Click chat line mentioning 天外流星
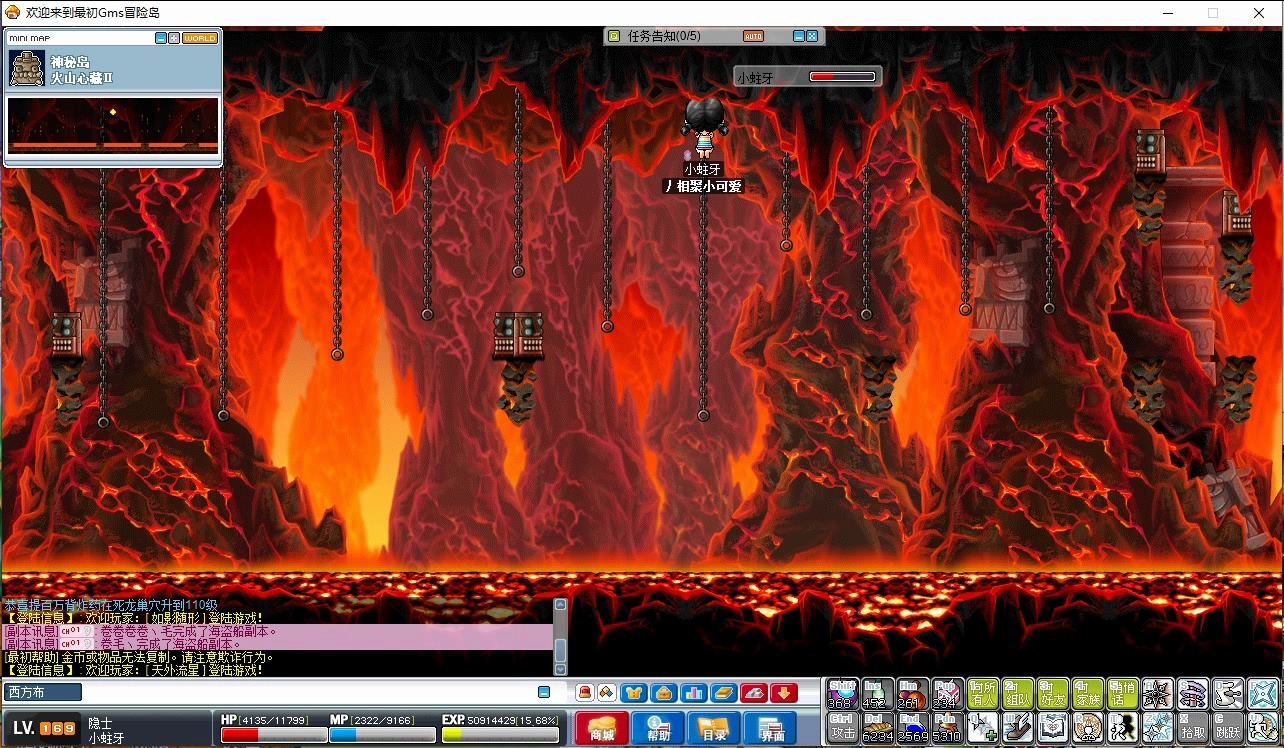 click(x=135, y=670)
